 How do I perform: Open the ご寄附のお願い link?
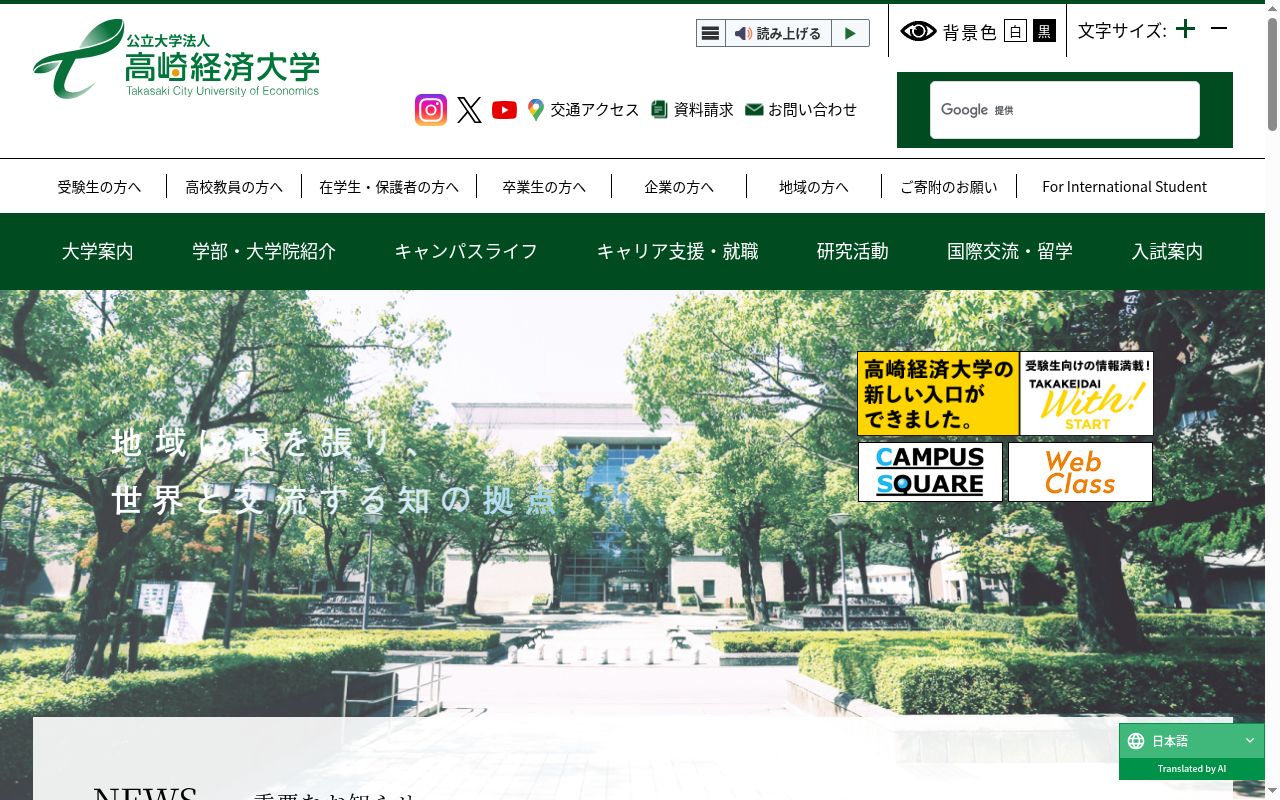pos(949,187)
